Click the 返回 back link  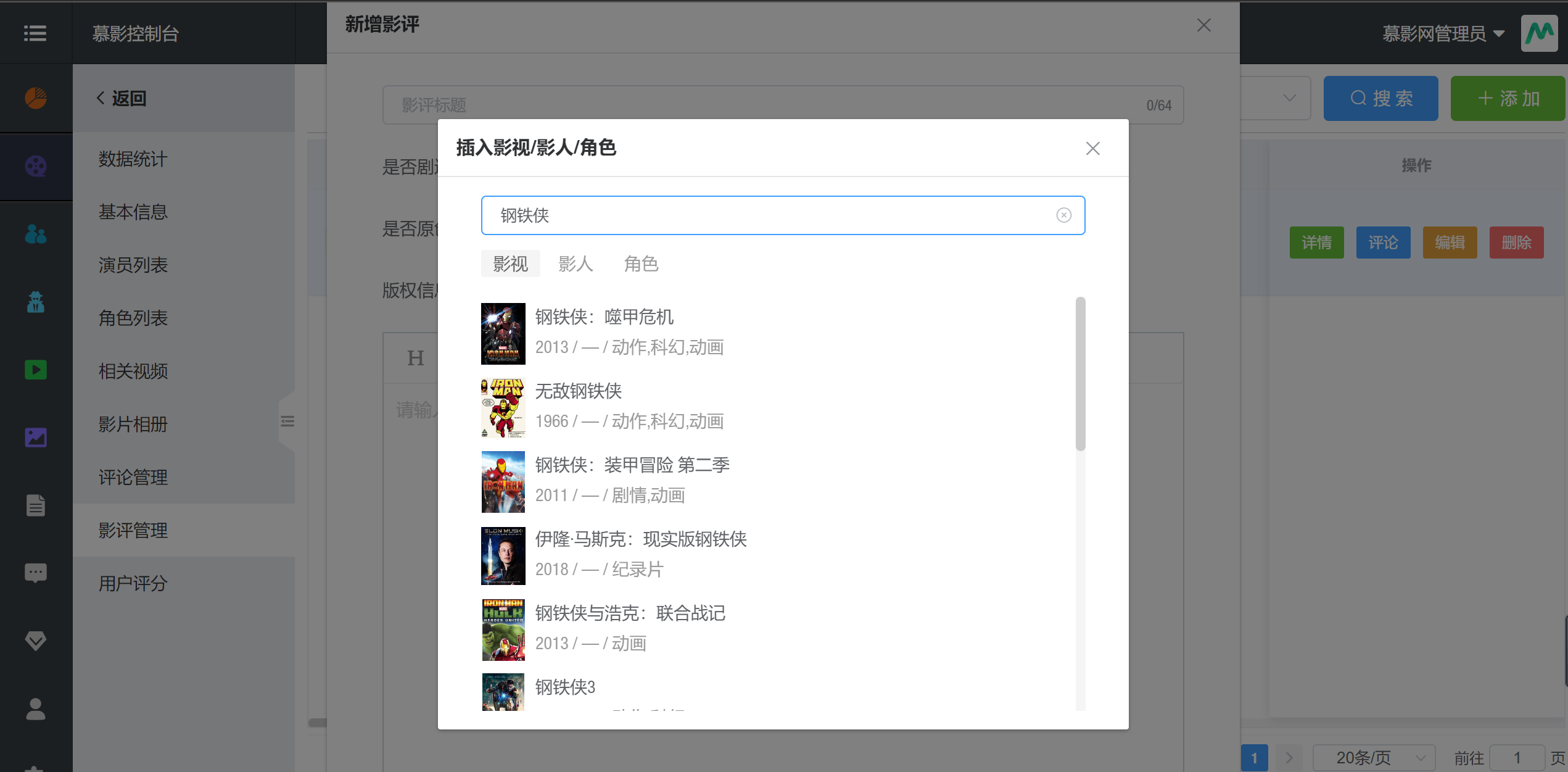coord(121,98)
